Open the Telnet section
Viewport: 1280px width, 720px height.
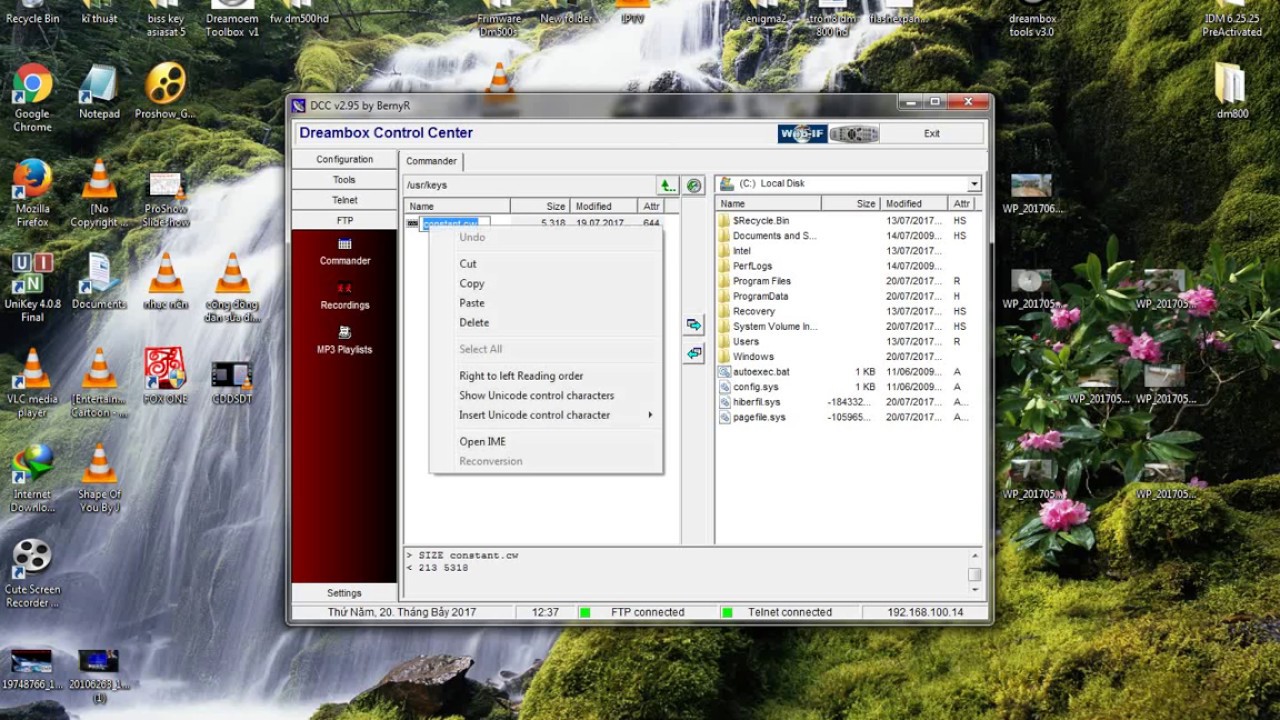click(x=344, y=200)
